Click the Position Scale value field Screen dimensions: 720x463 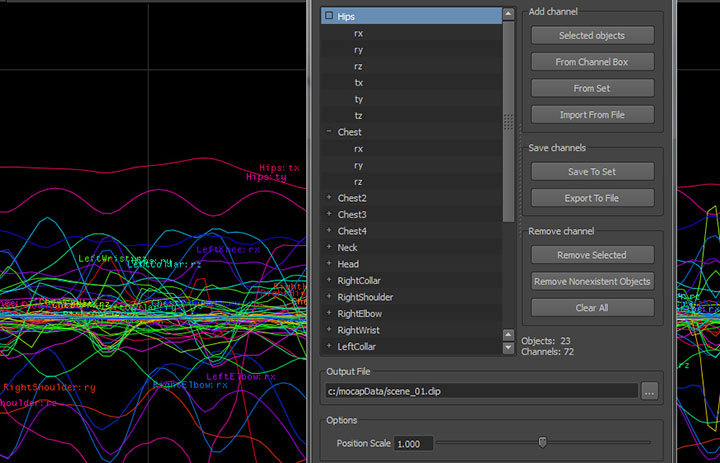click(413, 444)
